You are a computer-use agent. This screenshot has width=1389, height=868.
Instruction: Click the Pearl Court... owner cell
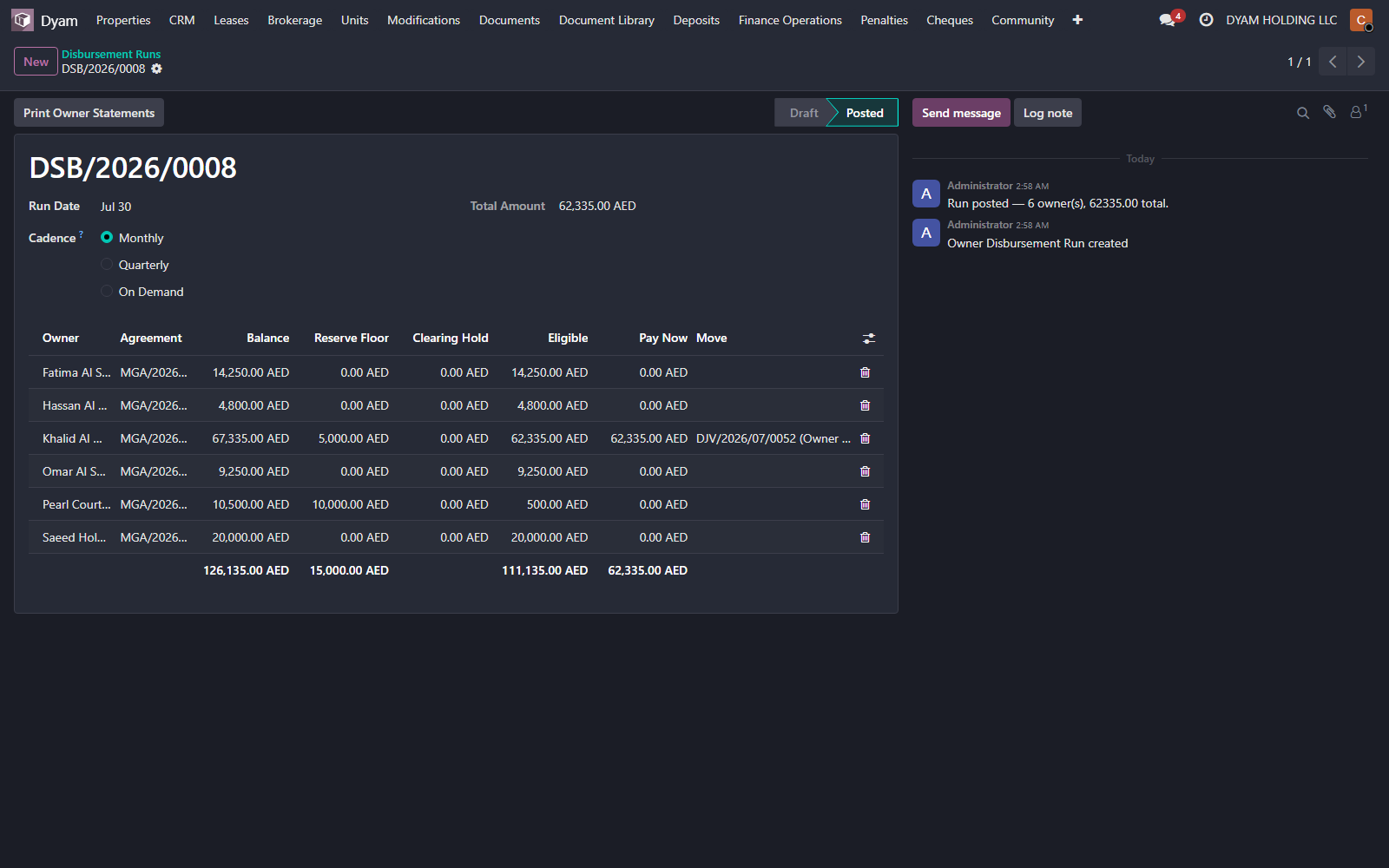[x=76, y=504]
